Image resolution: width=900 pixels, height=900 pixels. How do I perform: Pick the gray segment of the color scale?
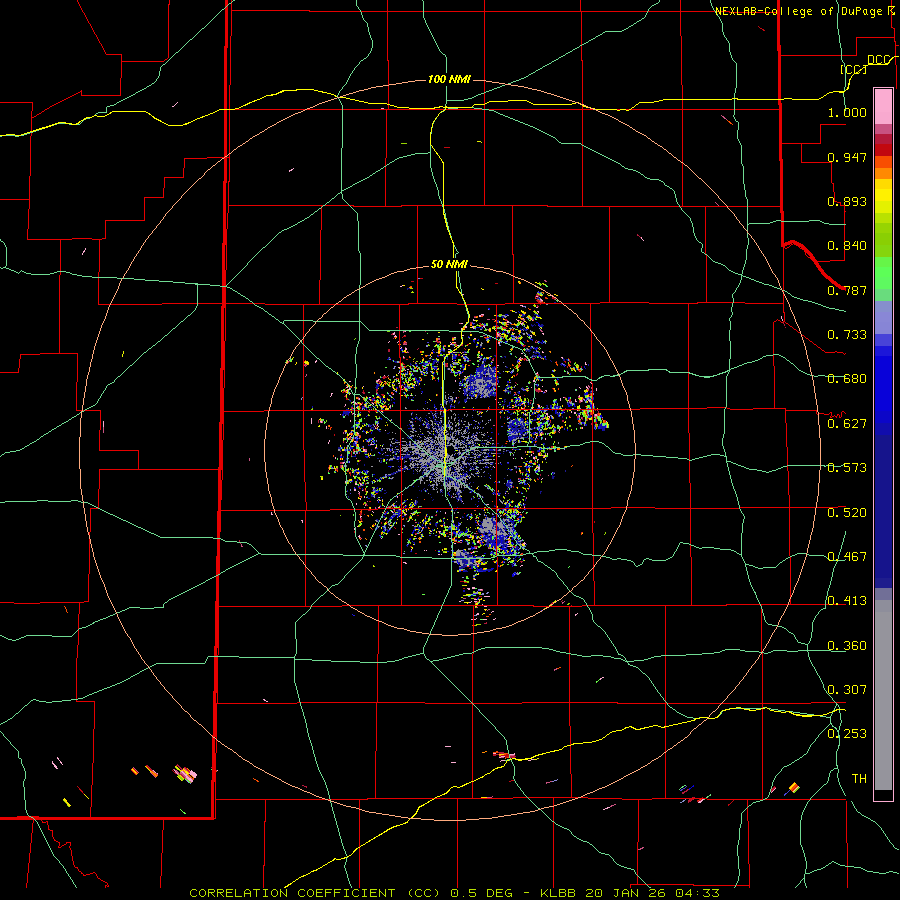883,695
